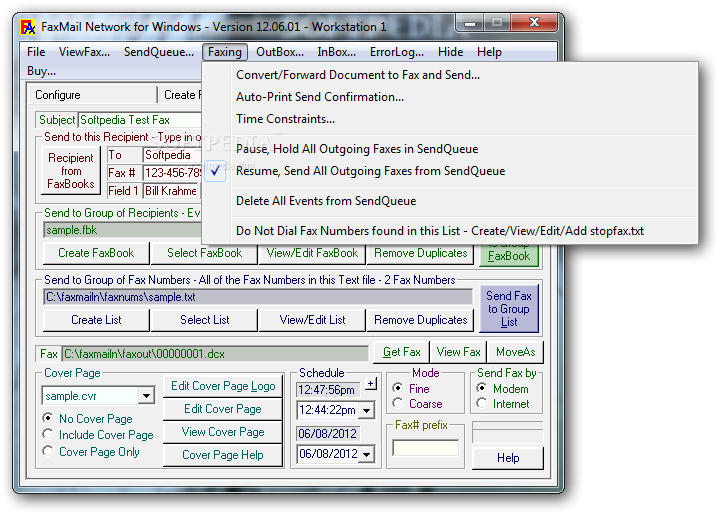The image size is (719, 514).
Task: Open the OutBox... menu
Action: (x=280, y=52)
